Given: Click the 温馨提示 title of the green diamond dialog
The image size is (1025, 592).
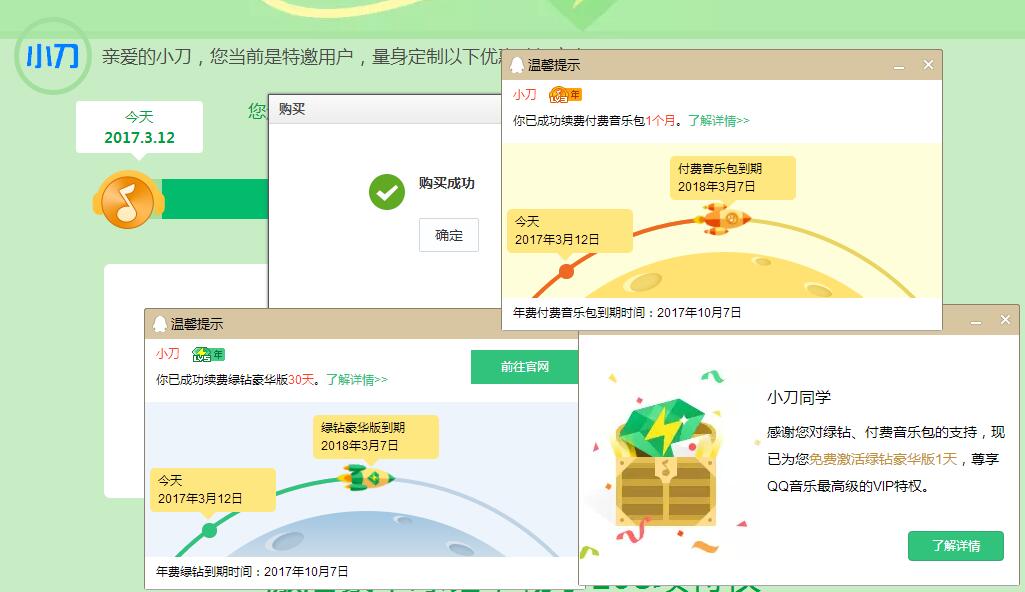Looking at the screenshot, I should 197,323.
